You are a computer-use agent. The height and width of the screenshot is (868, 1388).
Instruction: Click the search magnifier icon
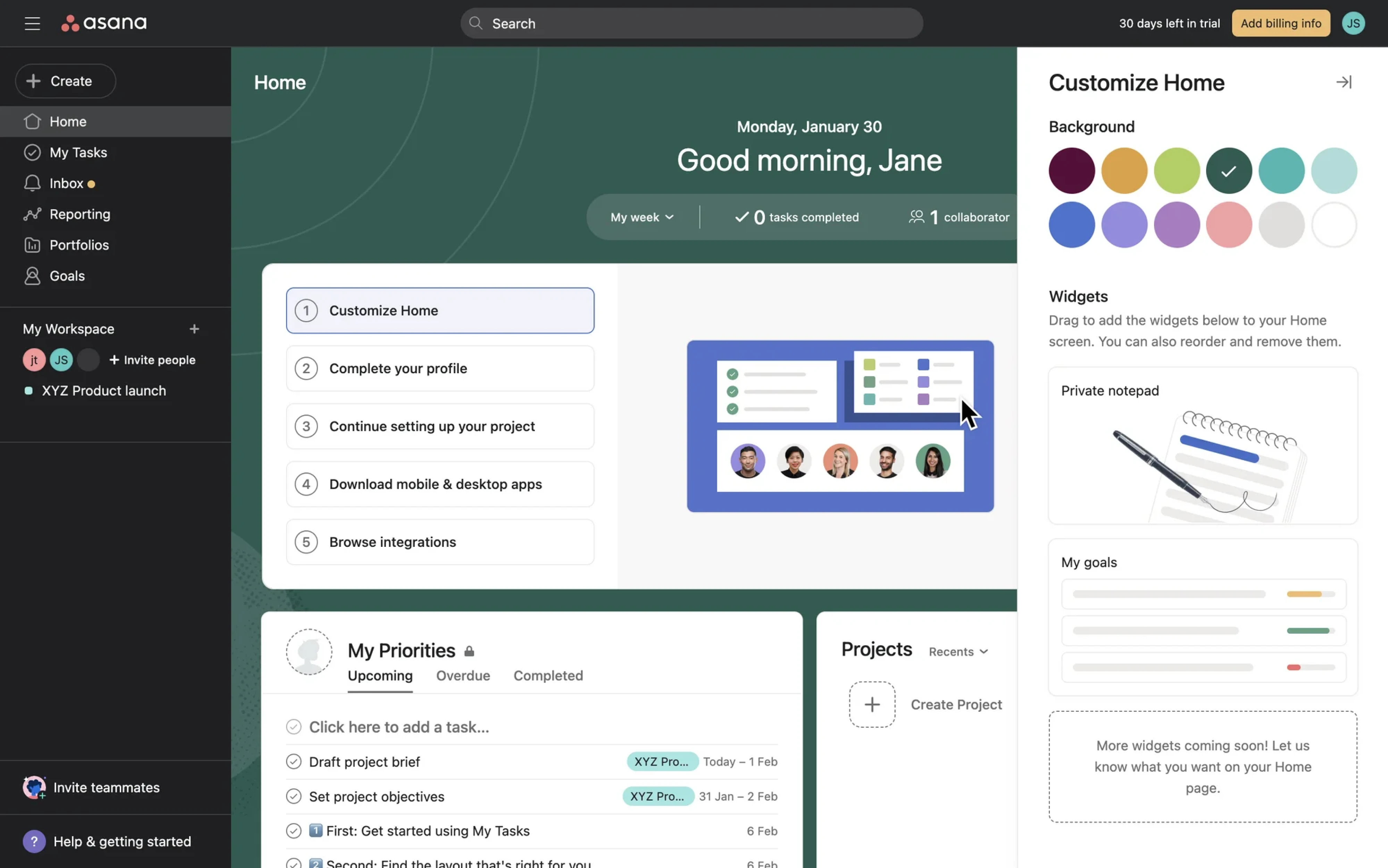(x=475, y=23)
